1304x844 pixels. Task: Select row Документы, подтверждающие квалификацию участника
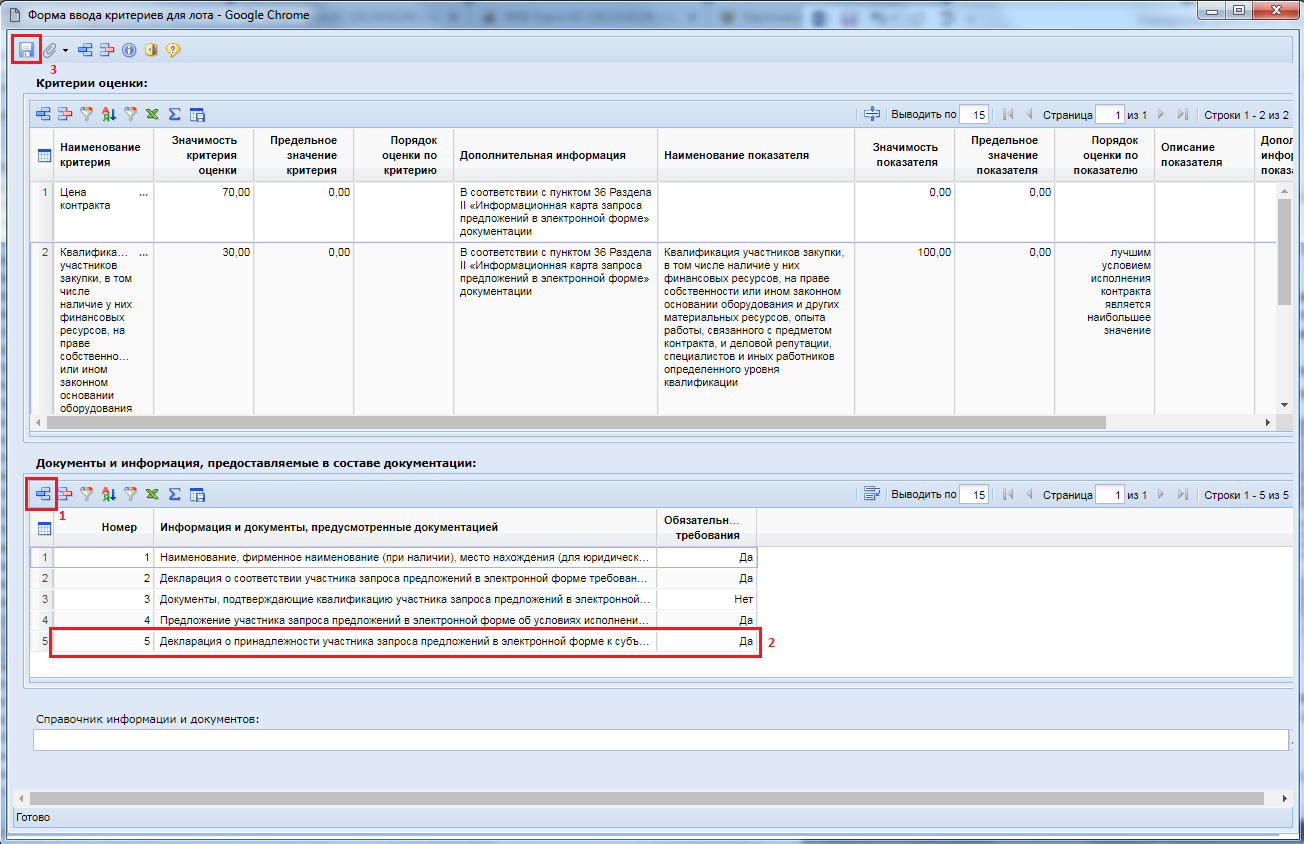(x=393, y=599)
